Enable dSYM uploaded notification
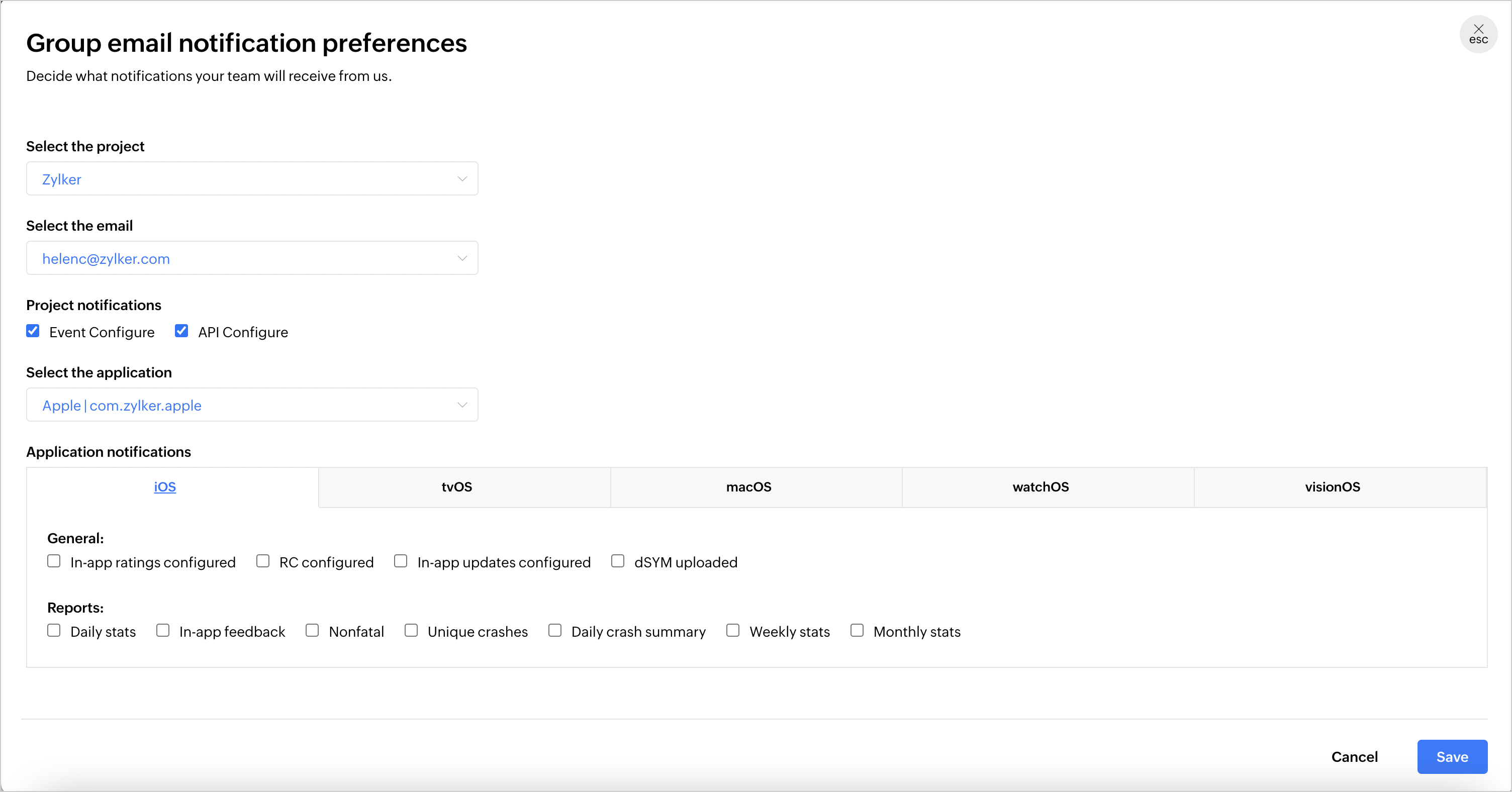 point(617,561)
